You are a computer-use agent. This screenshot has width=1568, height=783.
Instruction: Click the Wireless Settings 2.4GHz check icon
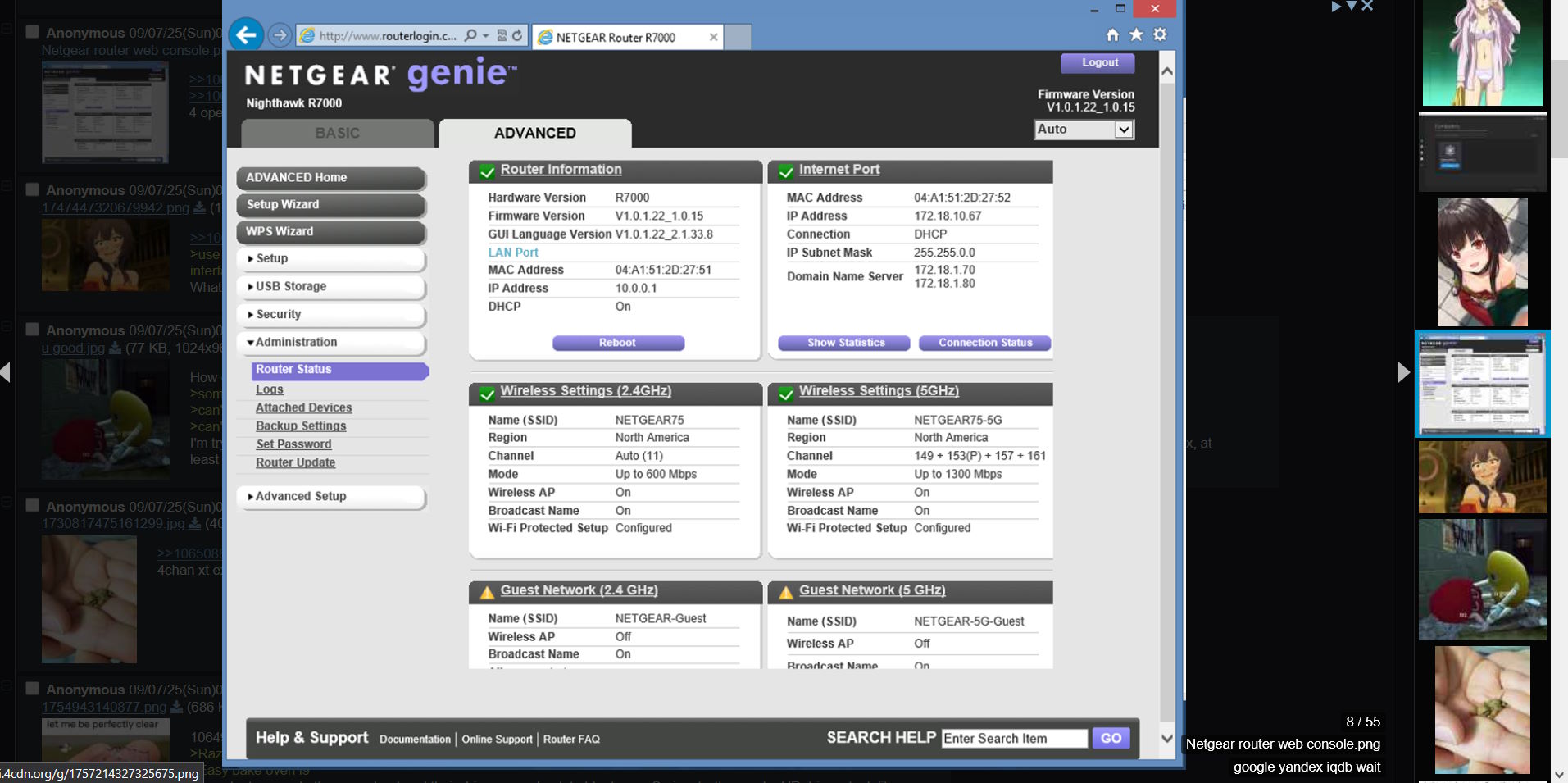pyautogui.click(x=487, y=394)
